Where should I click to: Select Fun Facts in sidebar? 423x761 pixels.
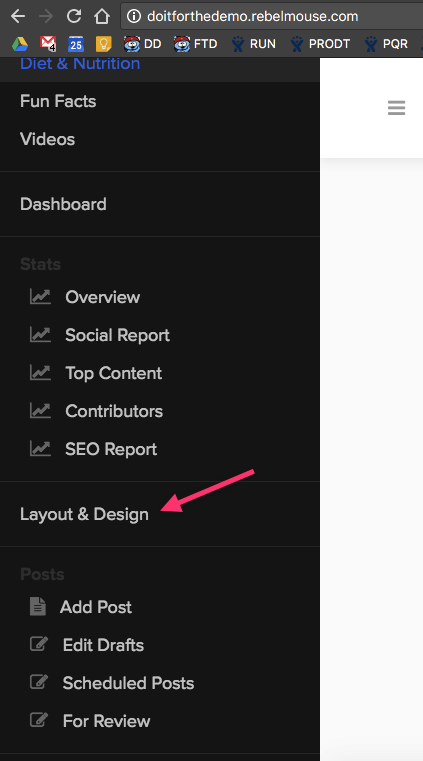tap(58, 101)
